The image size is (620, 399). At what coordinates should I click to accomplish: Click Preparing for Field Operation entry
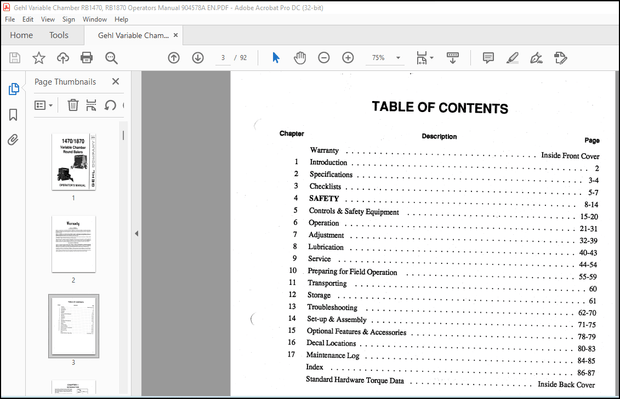tap(352, 272)
